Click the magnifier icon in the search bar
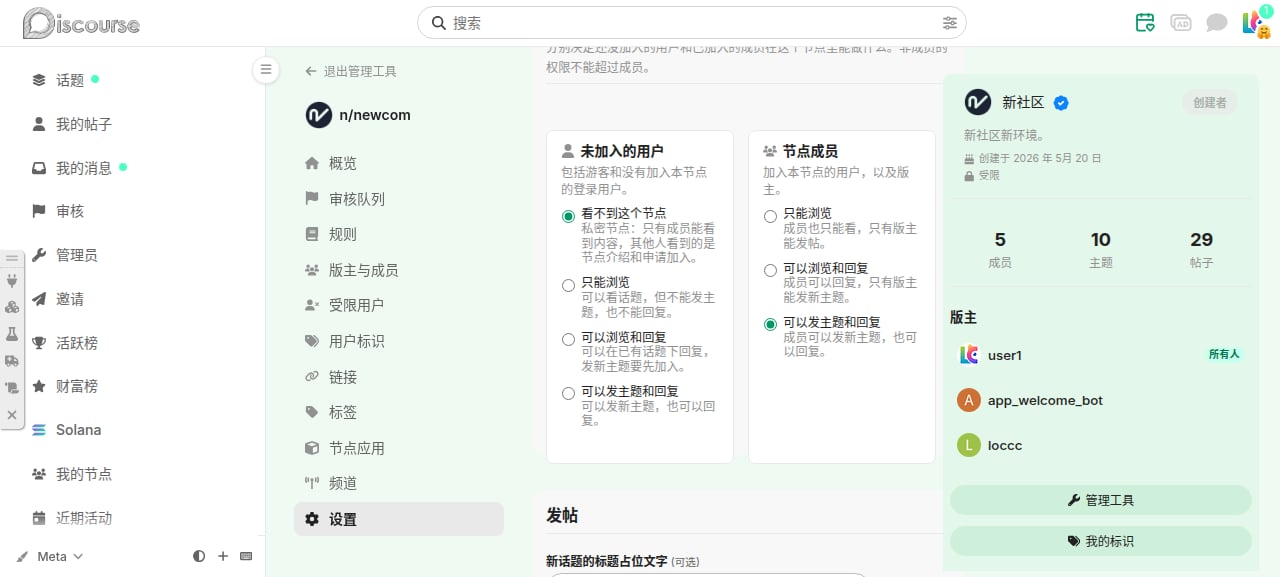Image resolution: width=1280 pixels, height=577 pixels. [x=438, y=22]
